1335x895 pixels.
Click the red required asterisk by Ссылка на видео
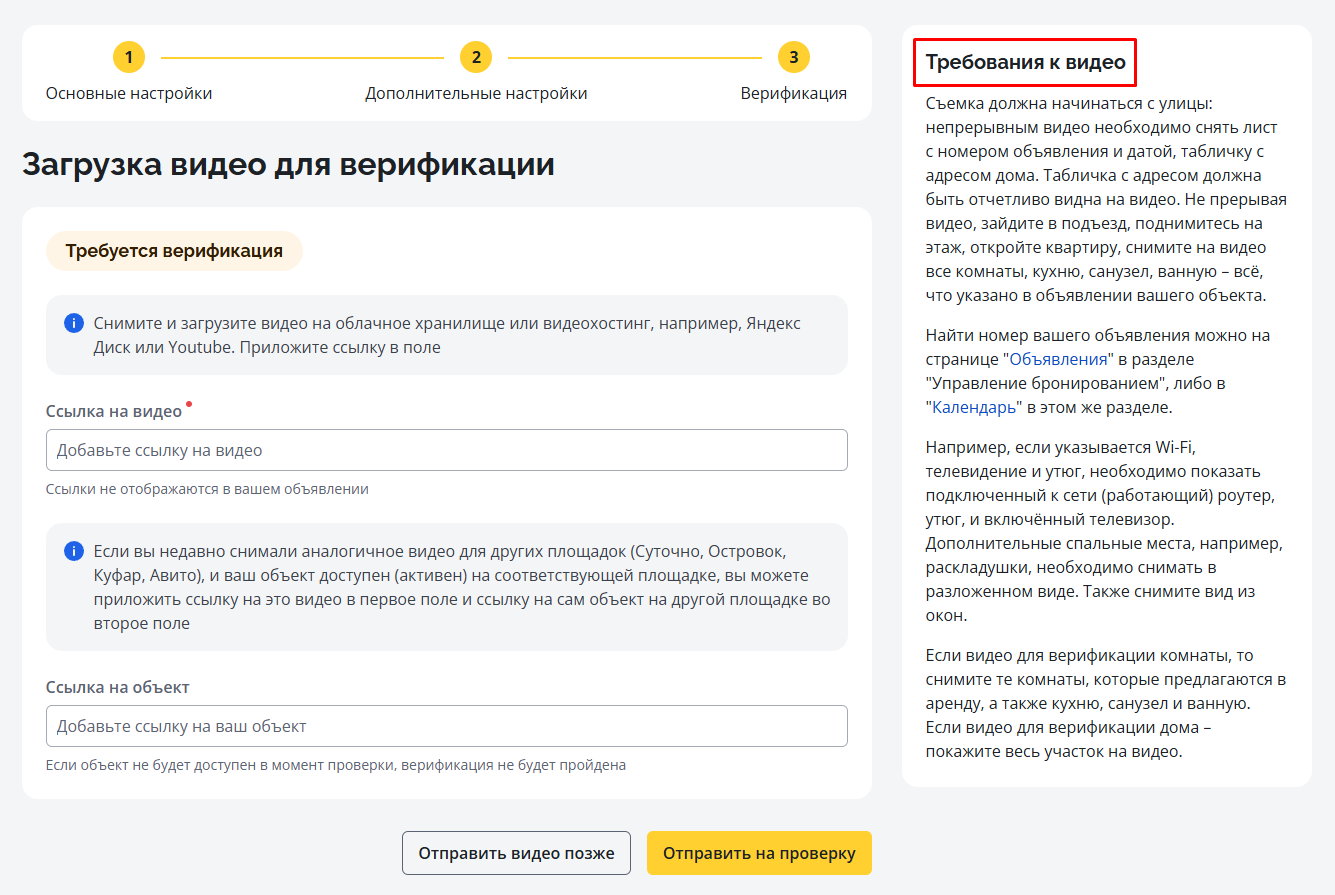point(189,405)
